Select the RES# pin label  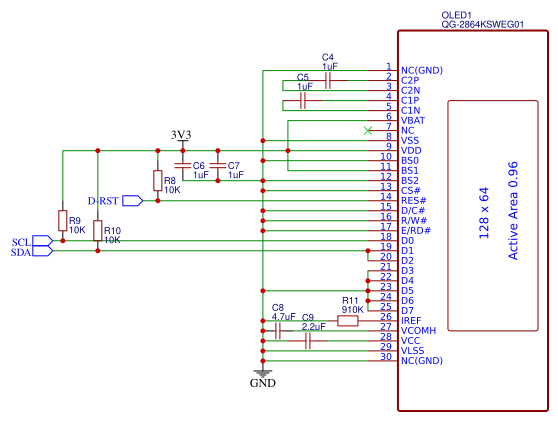[x=414, y=201]
